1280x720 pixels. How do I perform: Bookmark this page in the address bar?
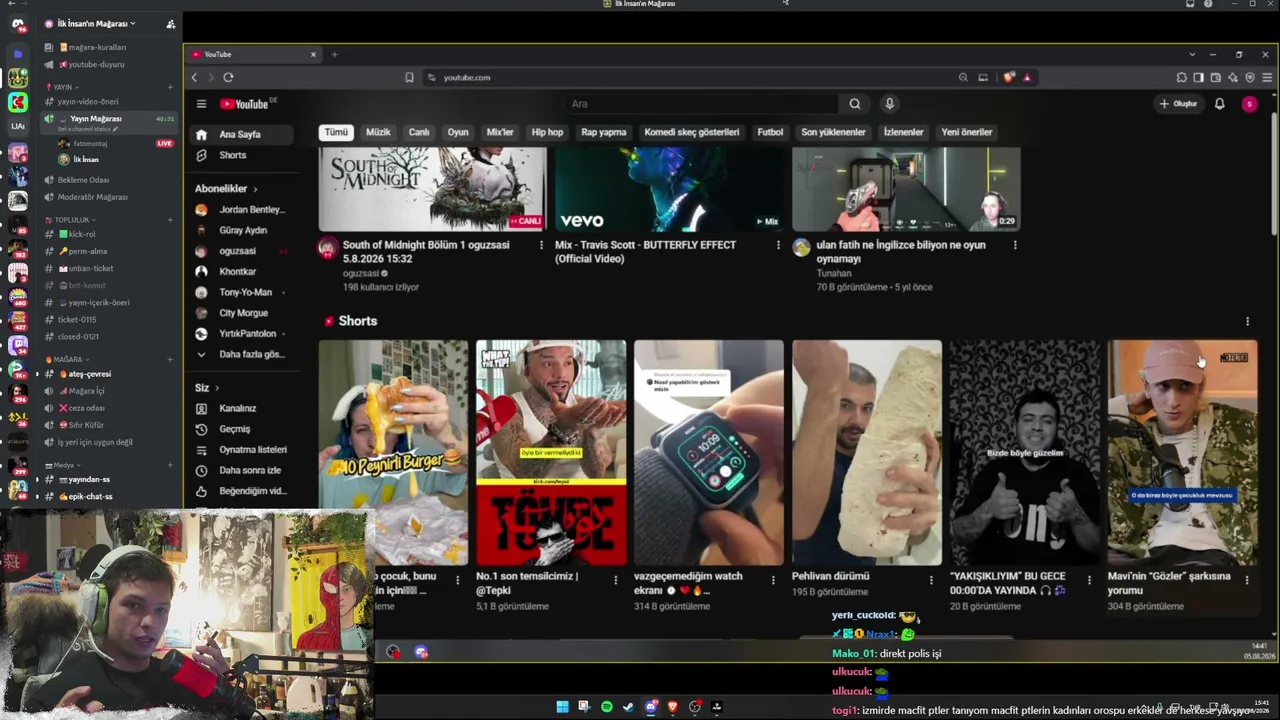pyautogui.click(x=409, y=77)
